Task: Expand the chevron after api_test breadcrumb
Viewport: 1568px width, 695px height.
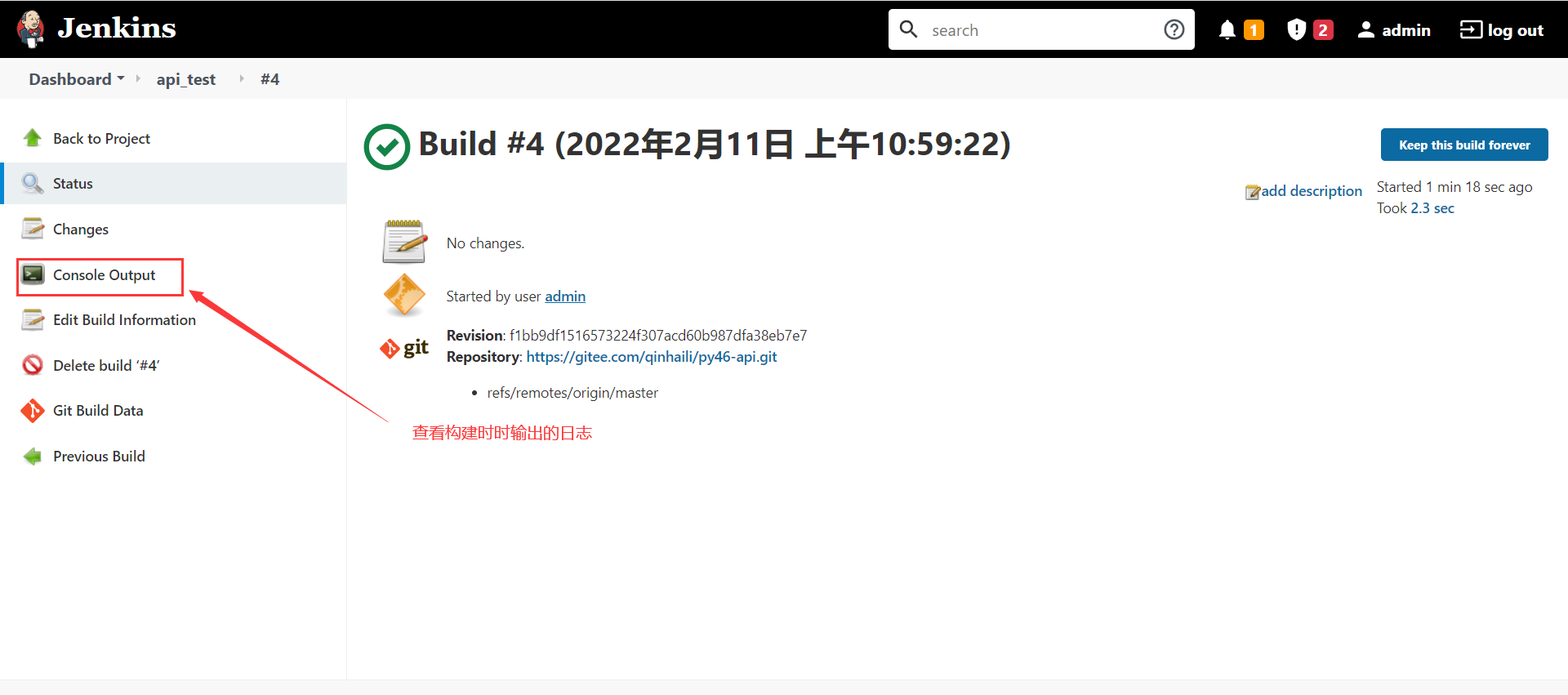Action: (x=242, y=79)
